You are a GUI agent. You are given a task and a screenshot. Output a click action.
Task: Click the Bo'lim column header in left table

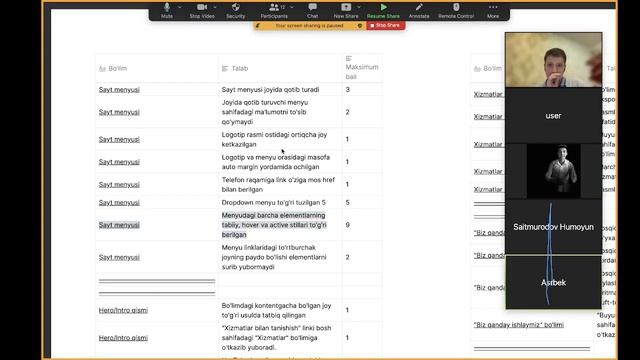point(113,68)
